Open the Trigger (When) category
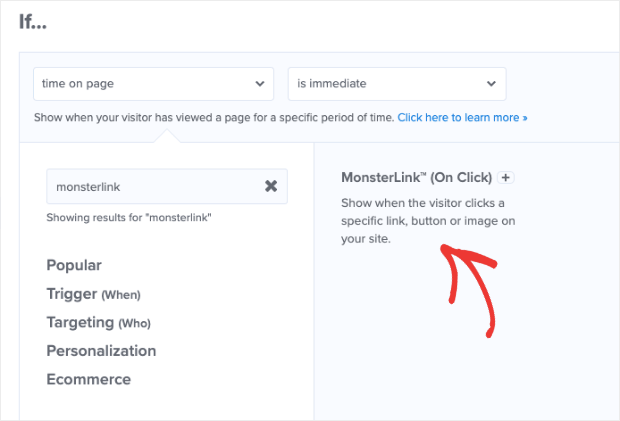620x421 pixels. (93, 294)
